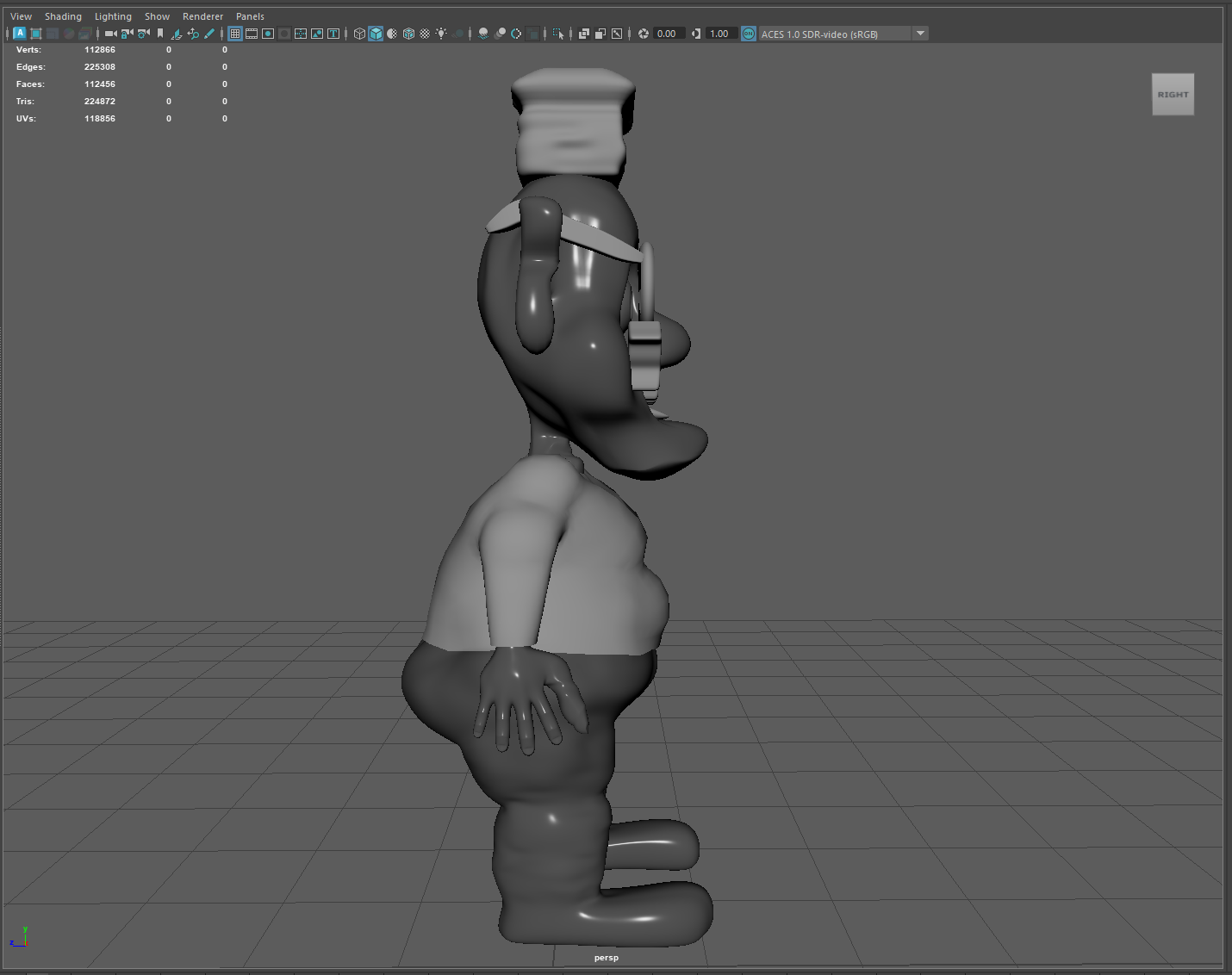Click the UV count value 118856
Viewport: 1232px width, 975px height.
(x=100, y=119)
